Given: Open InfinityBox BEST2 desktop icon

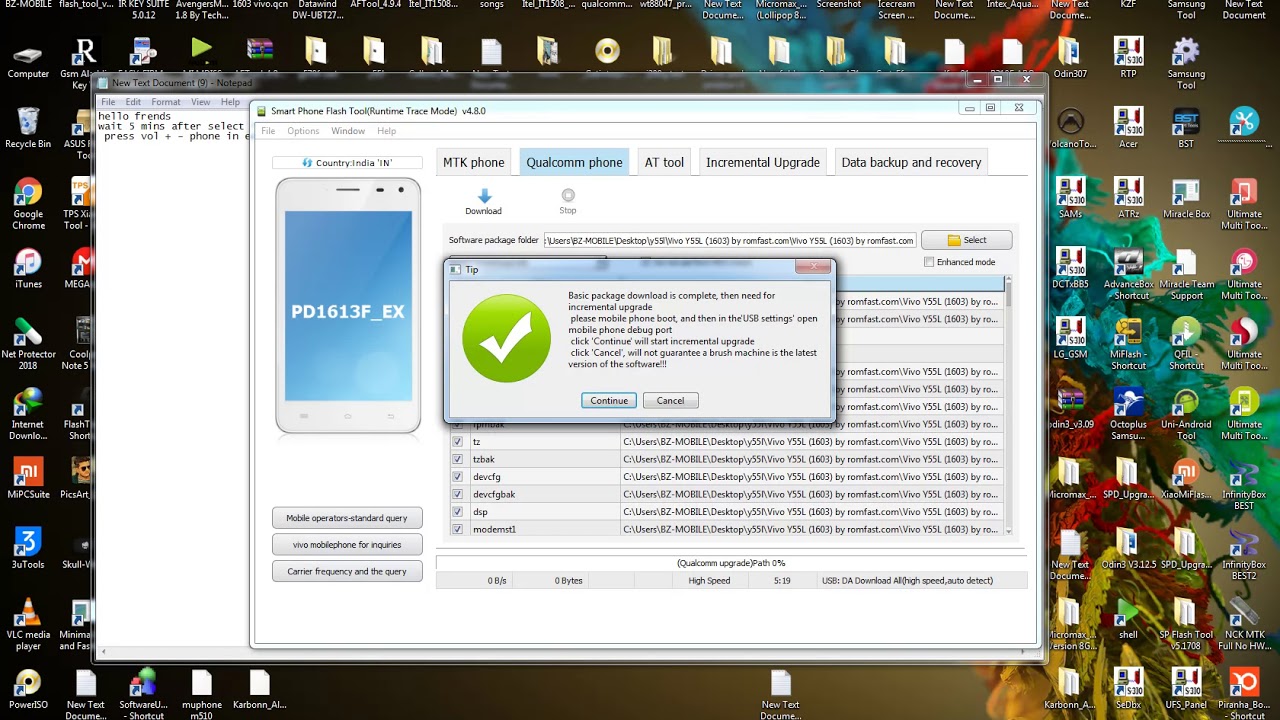Looking at the screenshot, I should (1244, 553).
